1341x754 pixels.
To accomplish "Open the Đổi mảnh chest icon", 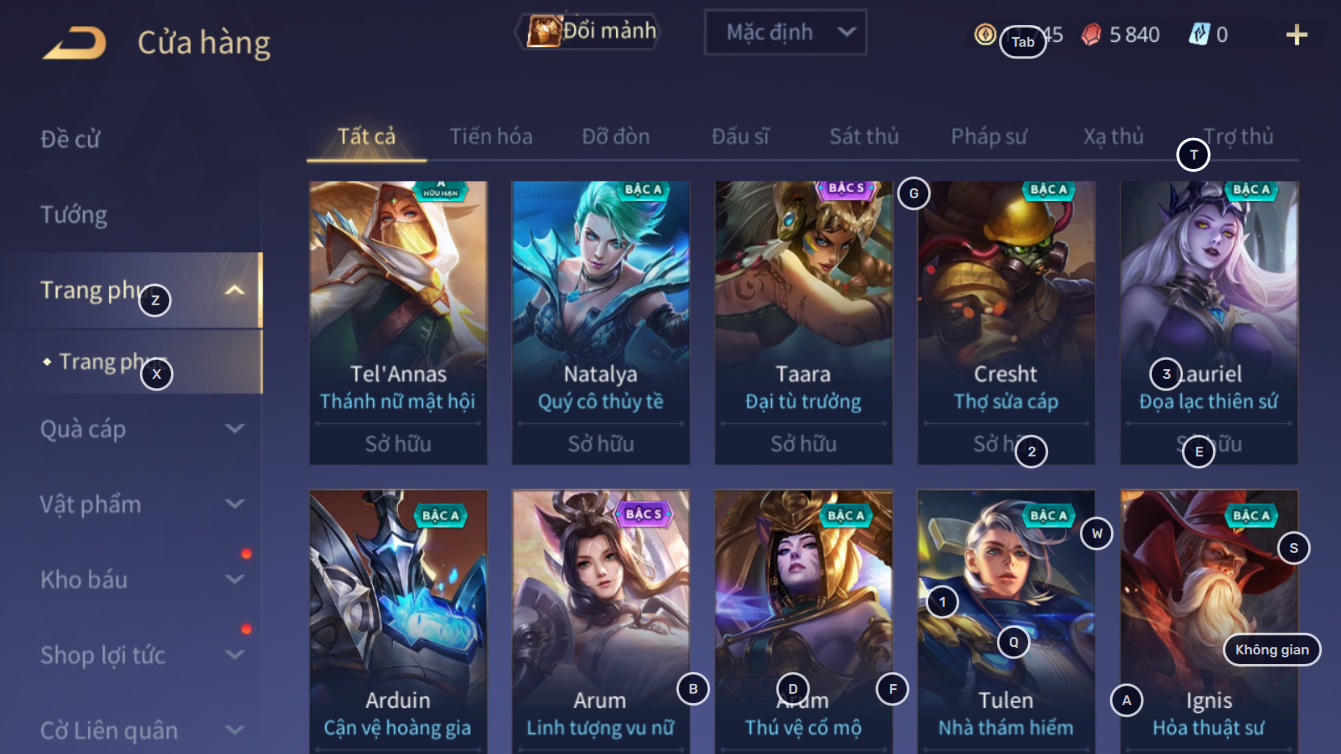I will coord(543,31).
